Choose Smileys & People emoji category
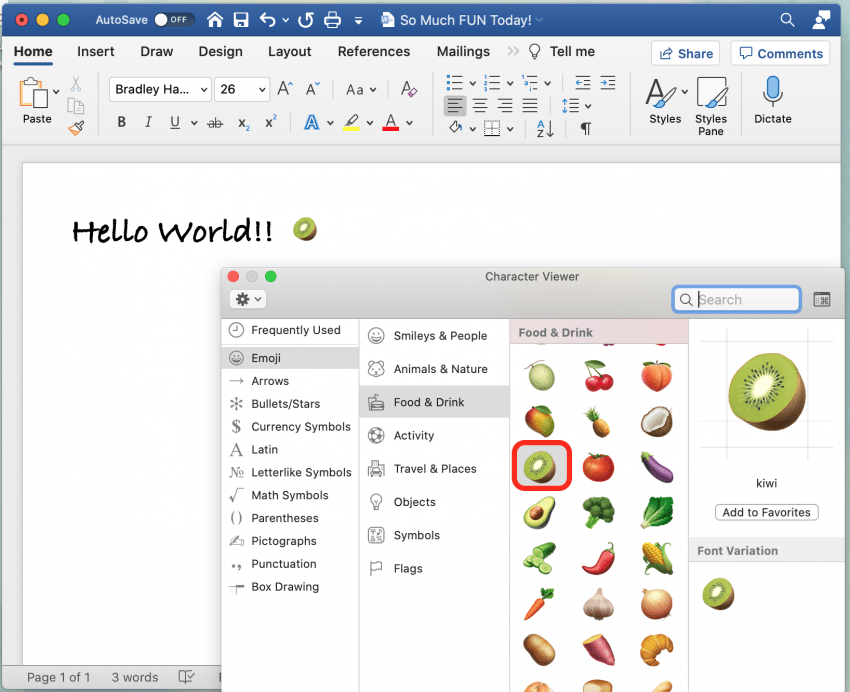Image resolution: width=850 pixels, height=692 pixels. pos(434,336)
